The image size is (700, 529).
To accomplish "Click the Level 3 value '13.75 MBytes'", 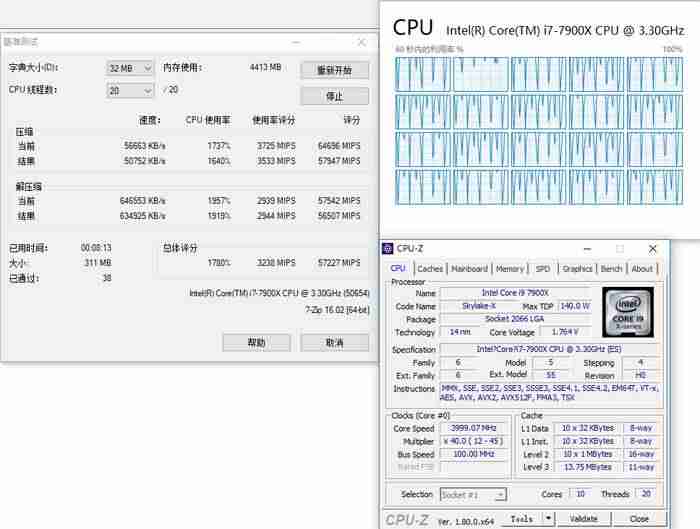I will click(x=588, y=467).
